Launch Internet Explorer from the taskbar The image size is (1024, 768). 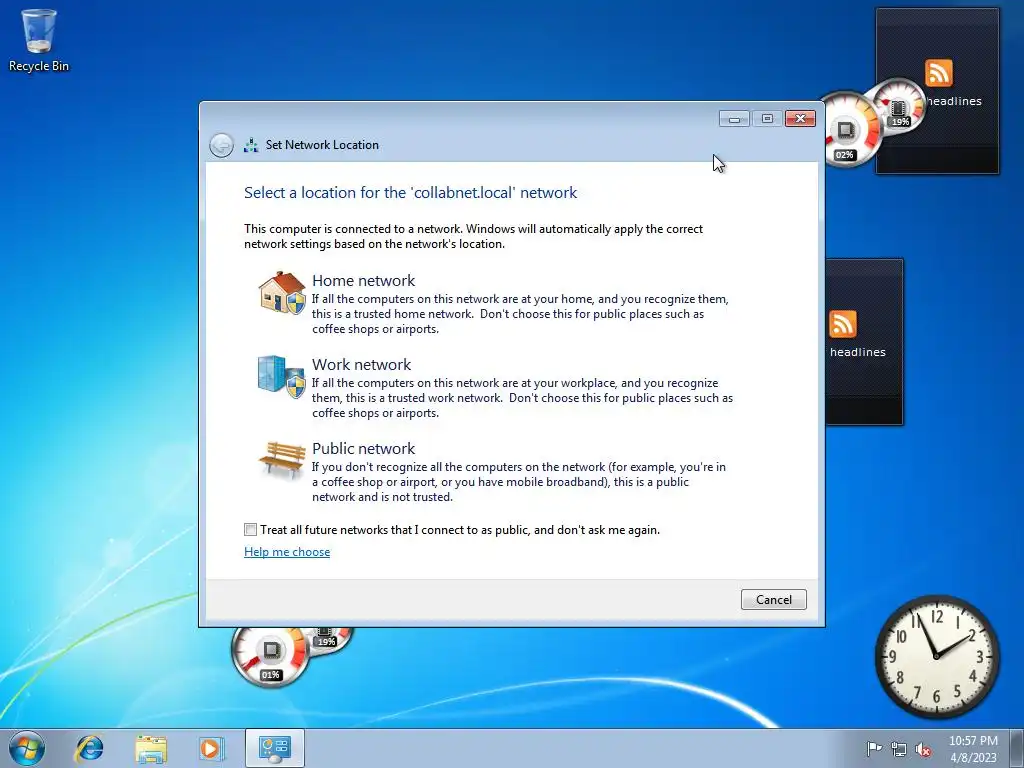pyautogui.click(x=89, y=748)
